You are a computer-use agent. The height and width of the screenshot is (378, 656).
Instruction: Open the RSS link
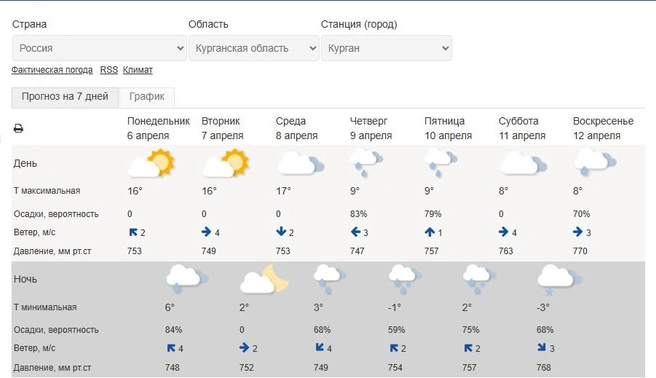click(109, 70)
